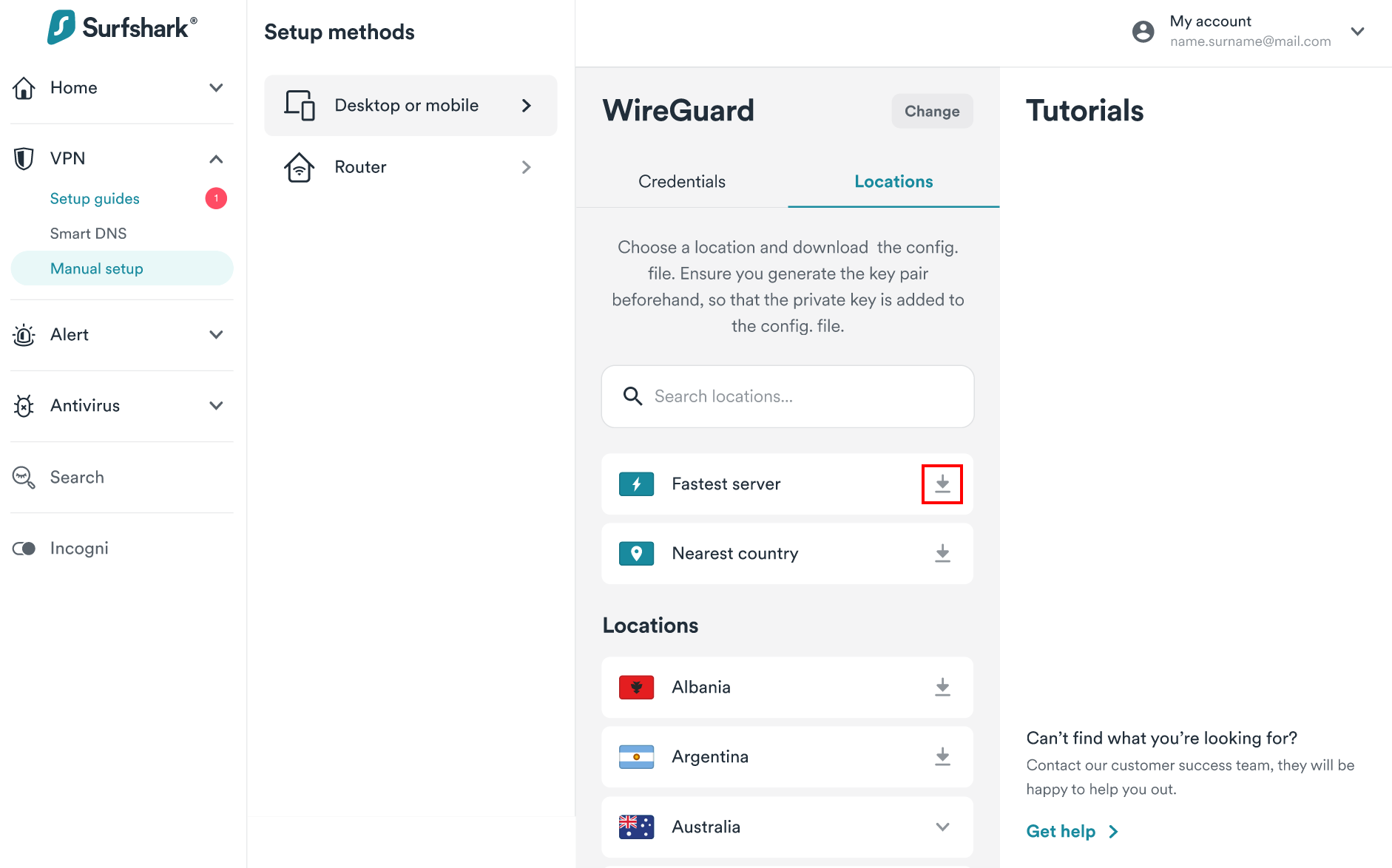This screenshot has width=1392, height=868.
Task: Click the Change protocol button
Action: 932,111
